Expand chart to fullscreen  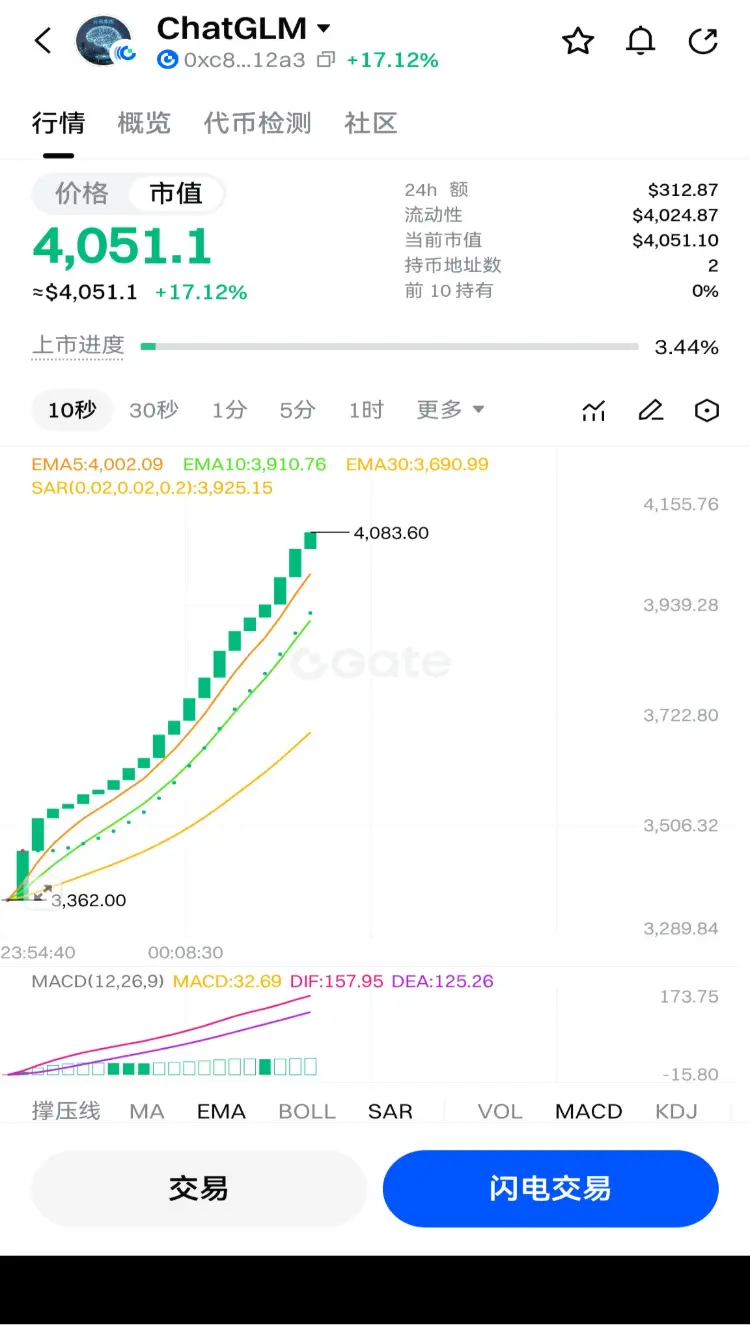click(x=43, y=892)
